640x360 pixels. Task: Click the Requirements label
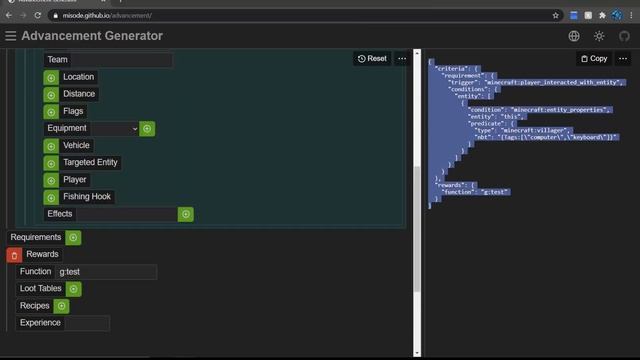pos(36,237)
